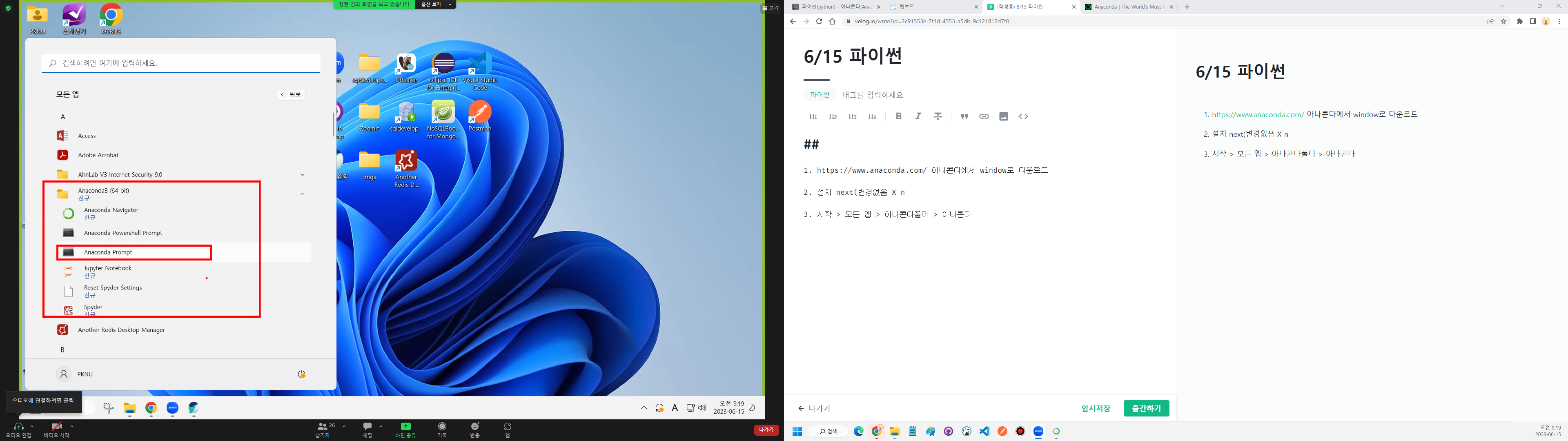Go to Chrome home page button
This screenshot has height=441, width=1568.
click(832, 21)
